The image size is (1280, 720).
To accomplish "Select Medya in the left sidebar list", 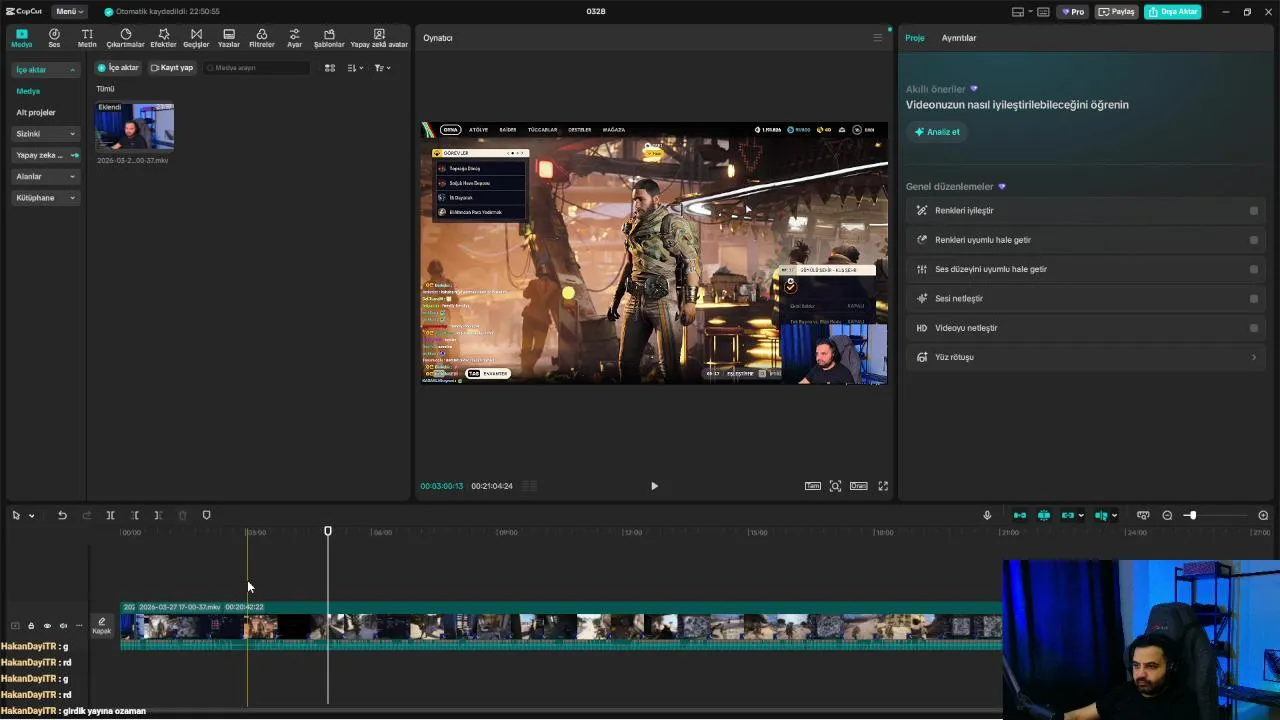I will pos(28,91).
